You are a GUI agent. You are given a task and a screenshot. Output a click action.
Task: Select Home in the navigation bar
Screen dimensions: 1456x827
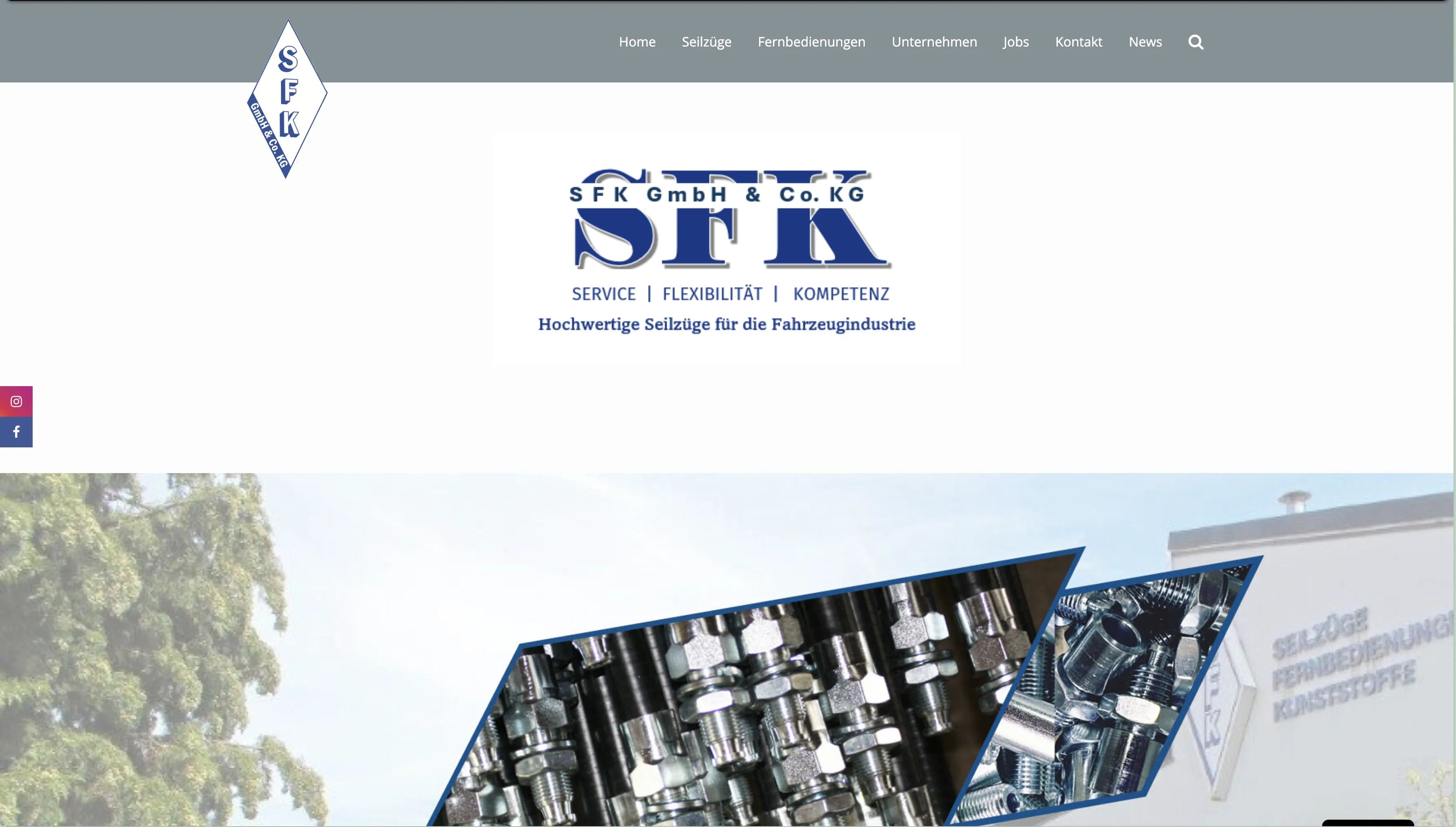[637, 42]
